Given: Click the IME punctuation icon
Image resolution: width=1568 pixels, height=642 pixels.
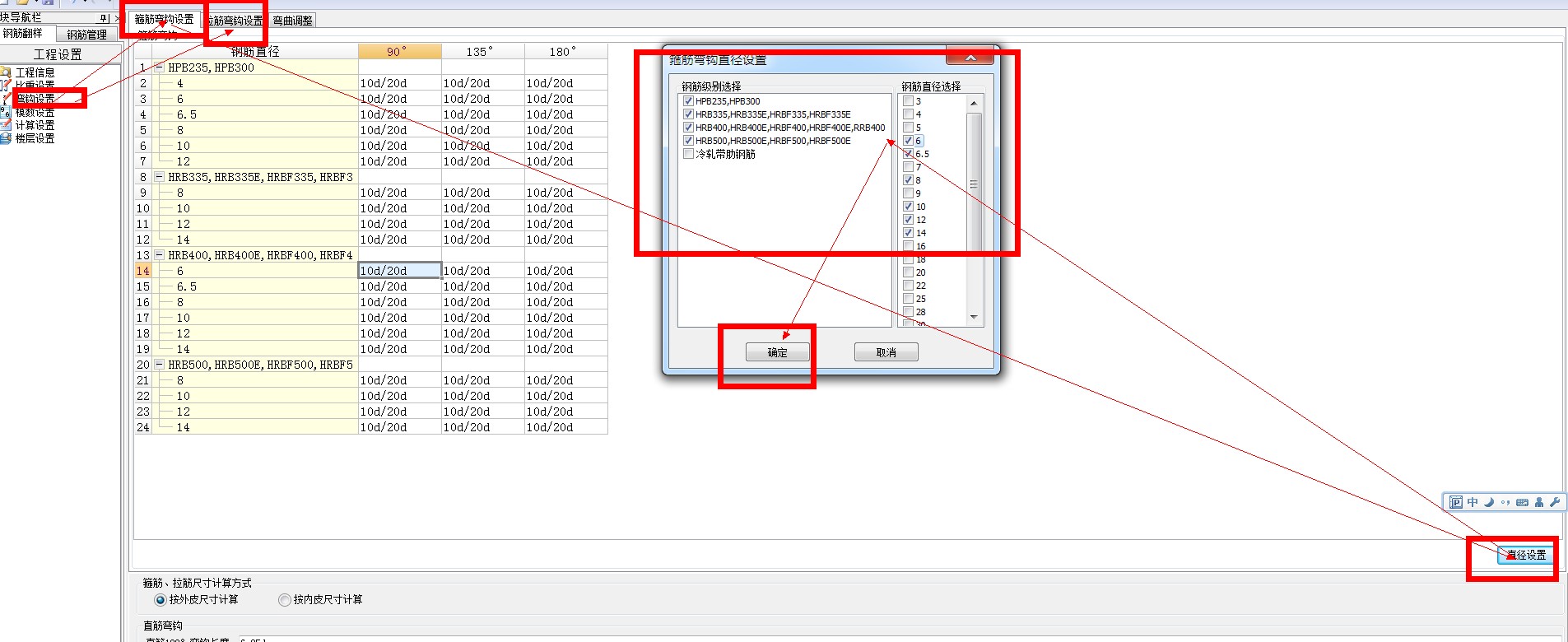Looking at the screenshot, I should point(1505,502).
